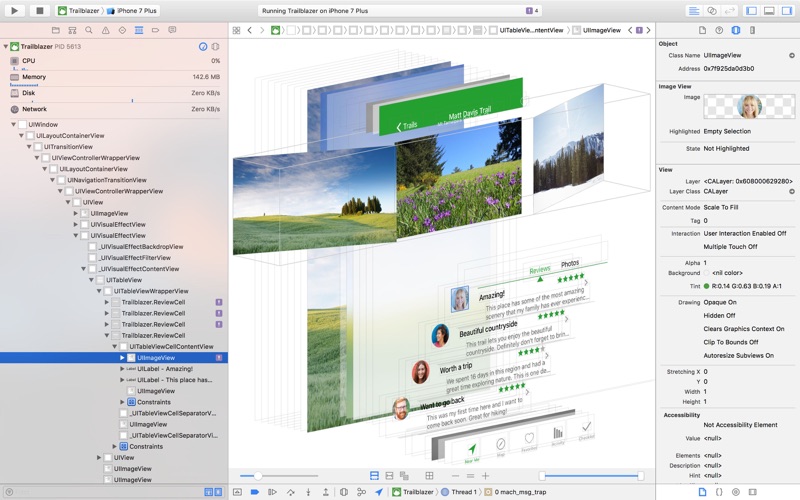Switch to the Assistant editor

712,10
